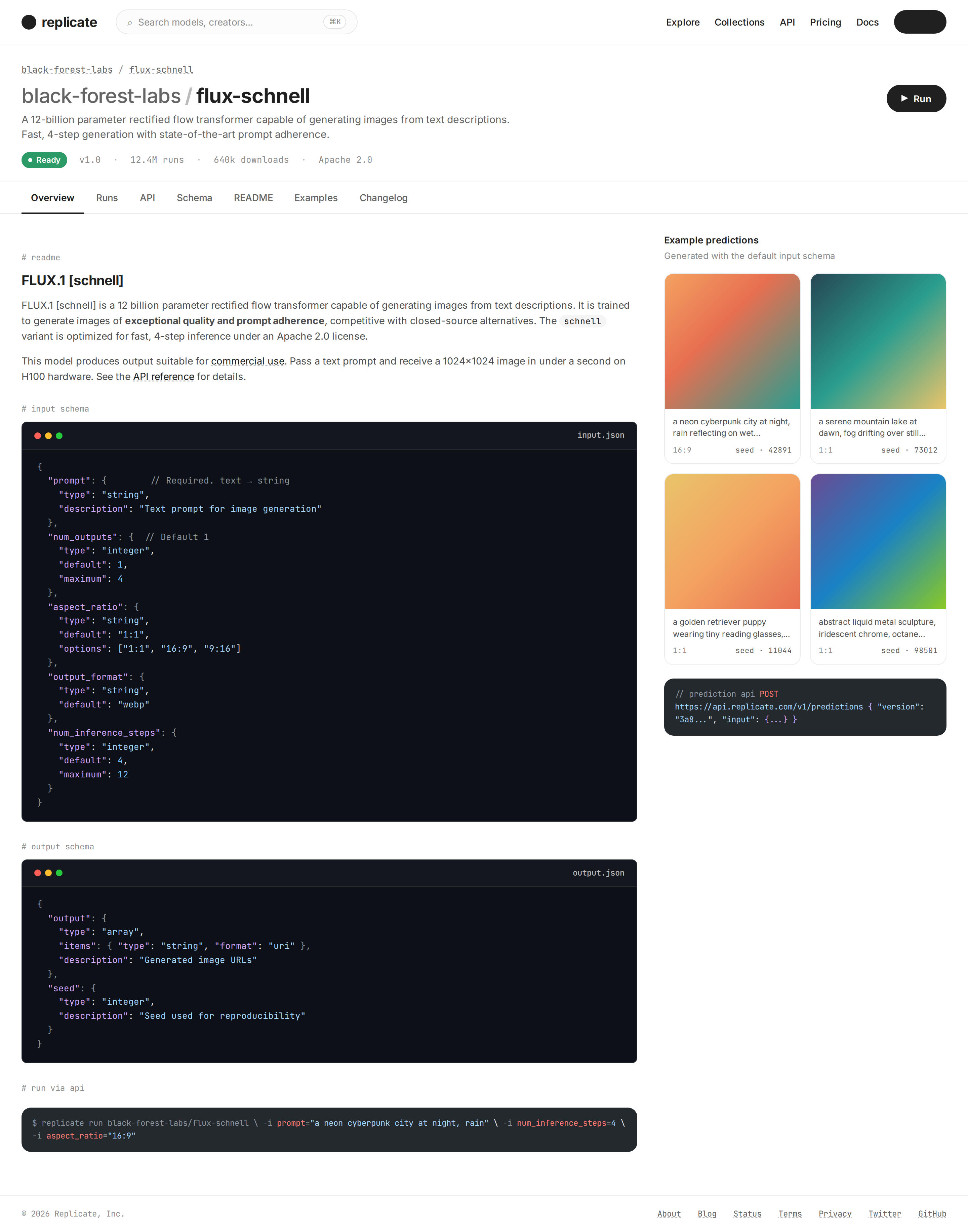The width and height of the screenshot is (968, 1232).
Task: Click the Apache 2.0 license text
Action: click(345, 160)
